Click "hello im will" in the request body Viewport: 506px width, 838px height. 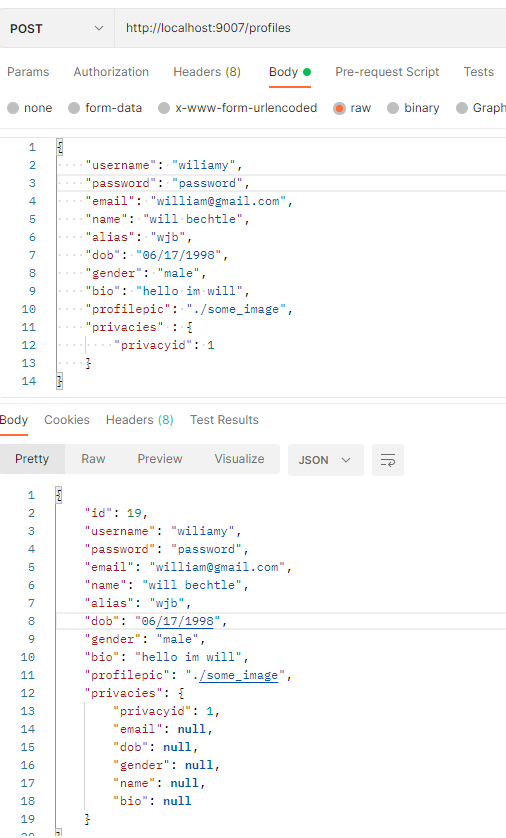click(x=189, y=291)
